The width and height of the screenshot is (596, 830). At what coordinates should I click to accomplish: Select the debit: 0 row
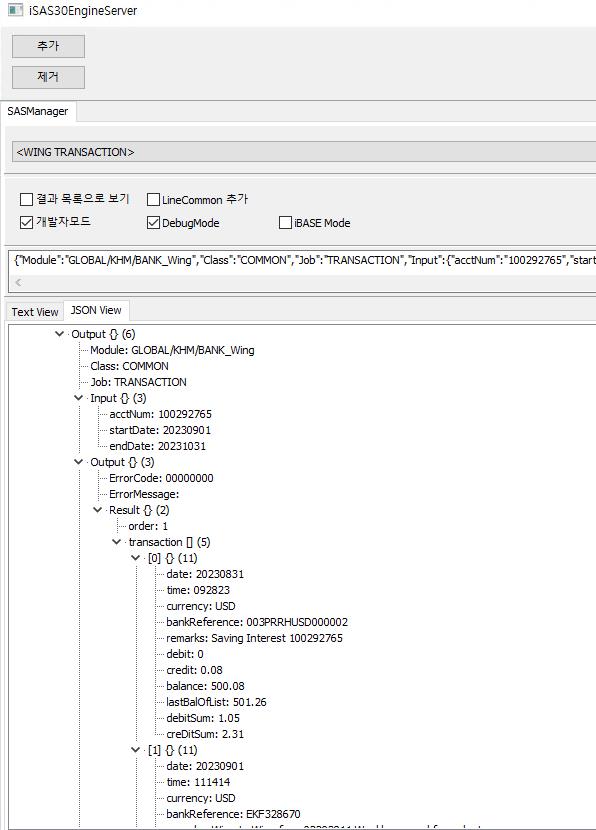[185, 654]
